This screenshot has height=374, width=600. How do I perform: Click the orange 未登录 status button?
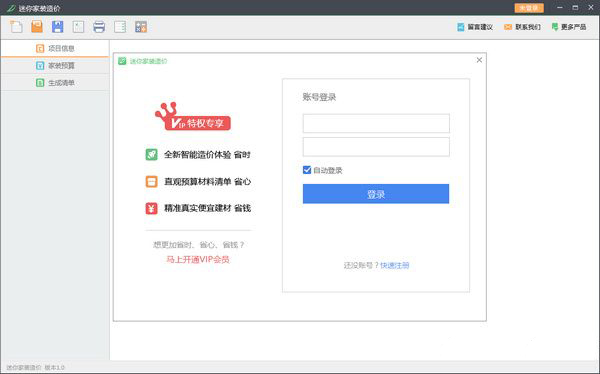tap(529, 8)
